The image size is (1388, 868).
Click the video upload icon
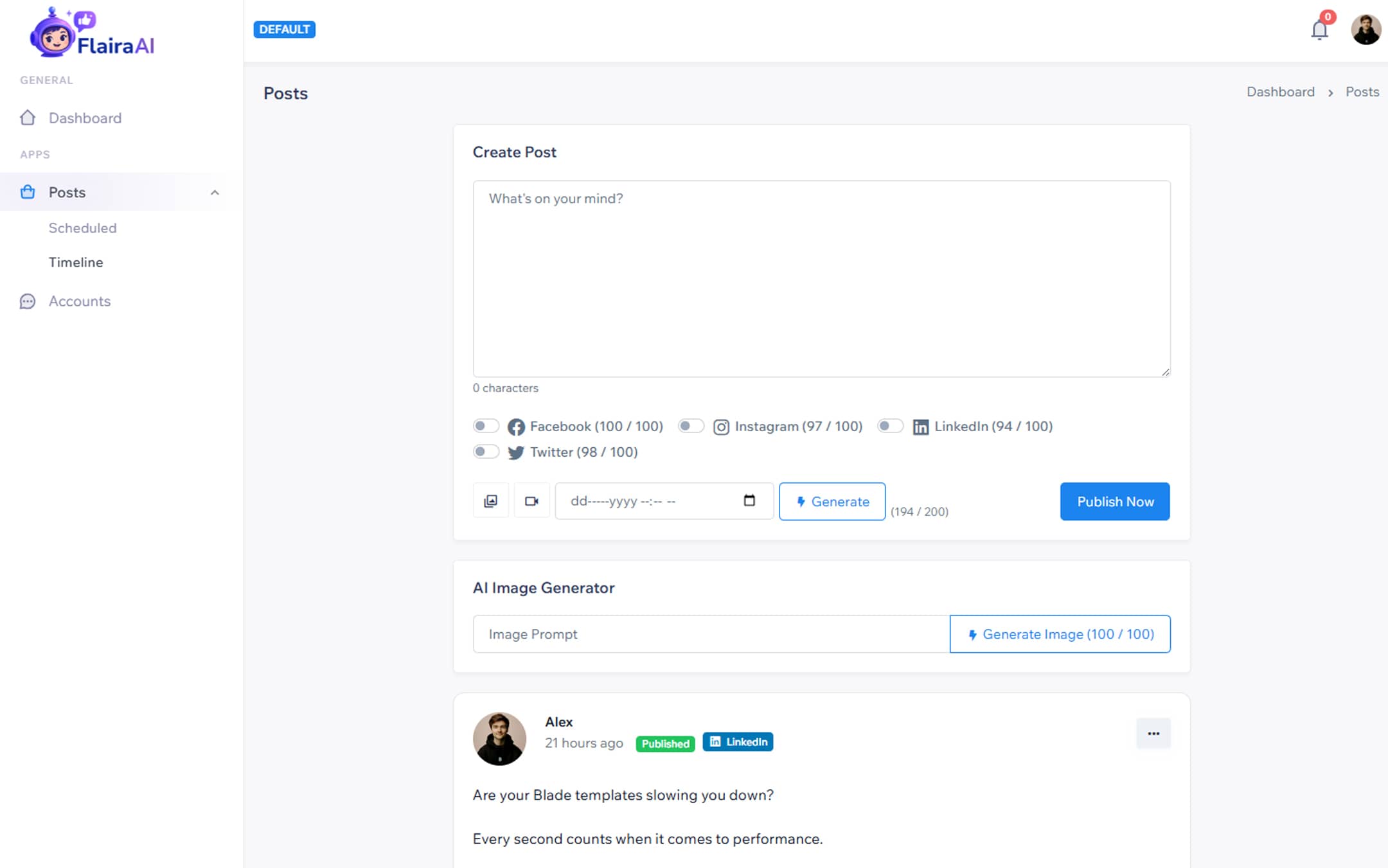pos(531,500)
